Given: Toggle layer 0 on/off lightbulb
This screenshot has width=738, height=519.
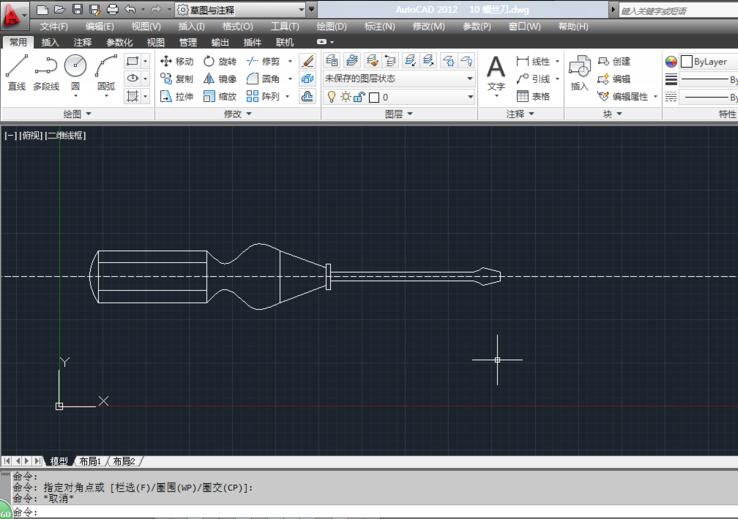Looking at the screenshot, I should tap(332, 97).
